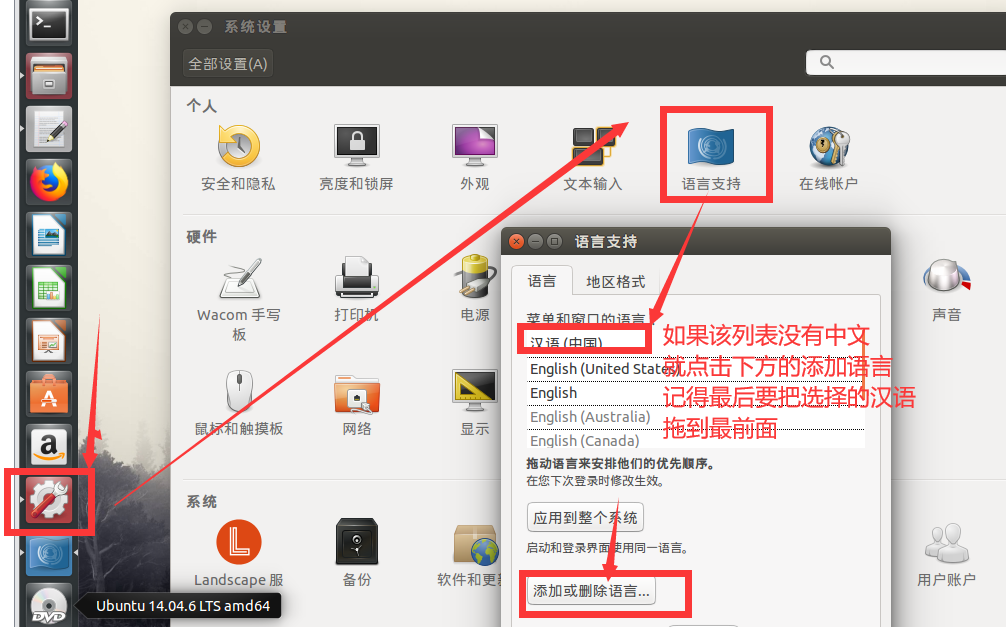The image size is (1006, 627).
Task: Open Power (电源) settings
Action: (x=475, y=289)
